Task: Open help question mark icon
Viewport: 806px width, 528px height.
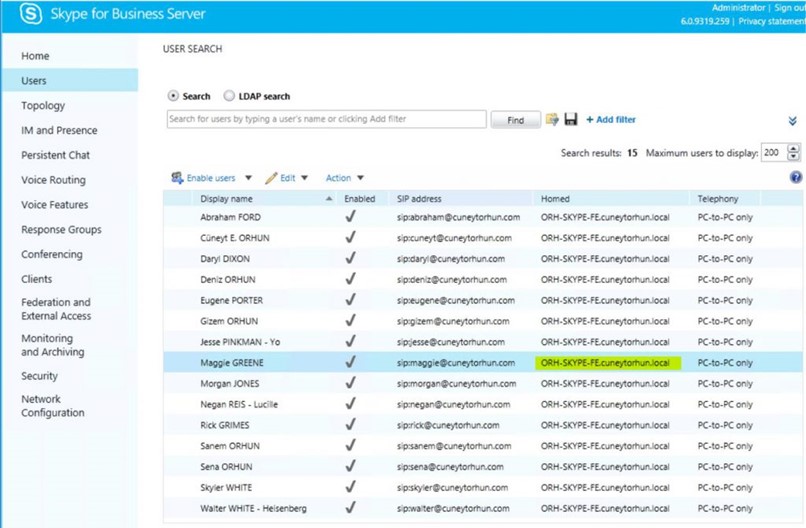Action: point(796,177)
